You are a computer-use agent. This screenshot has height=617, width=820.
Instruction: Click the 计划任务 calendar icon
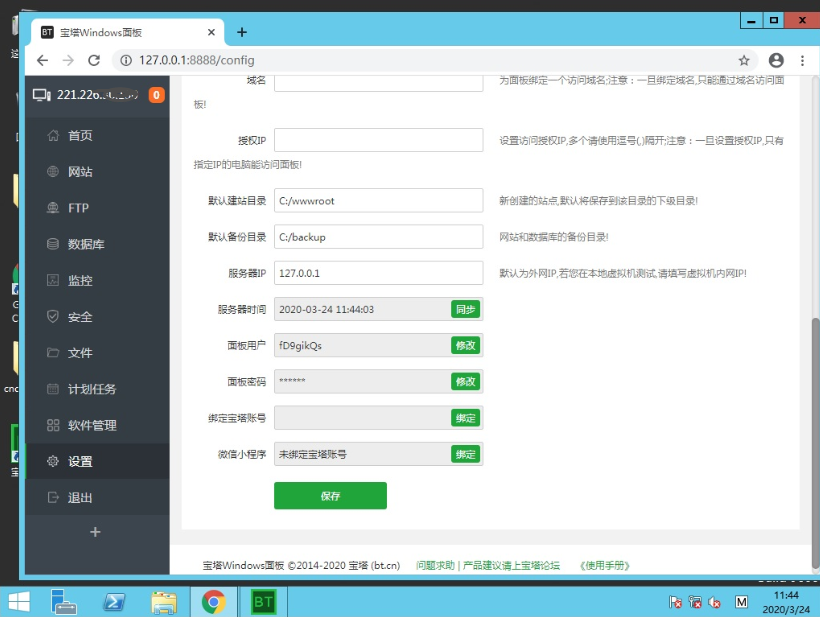pos(53,389)
